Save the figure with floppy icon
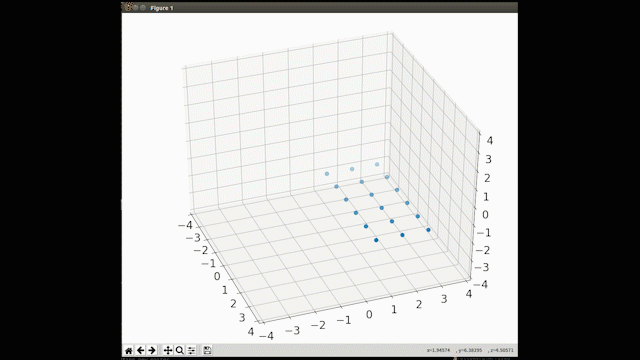 click(207, 350)
